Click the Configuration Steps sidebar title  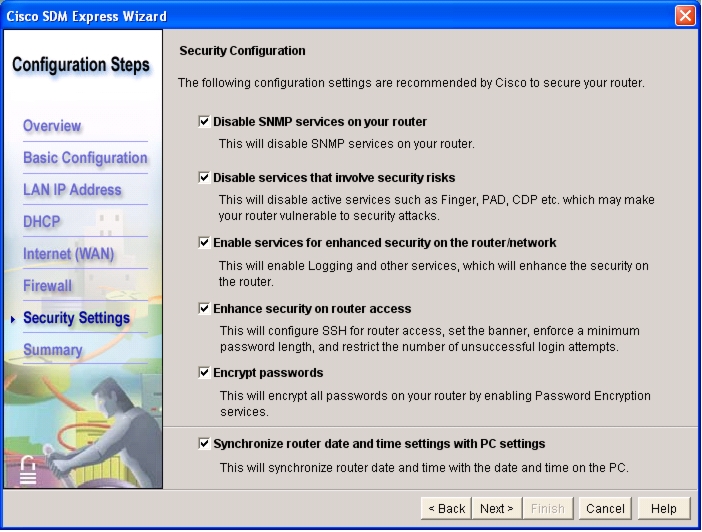point(81,65)
